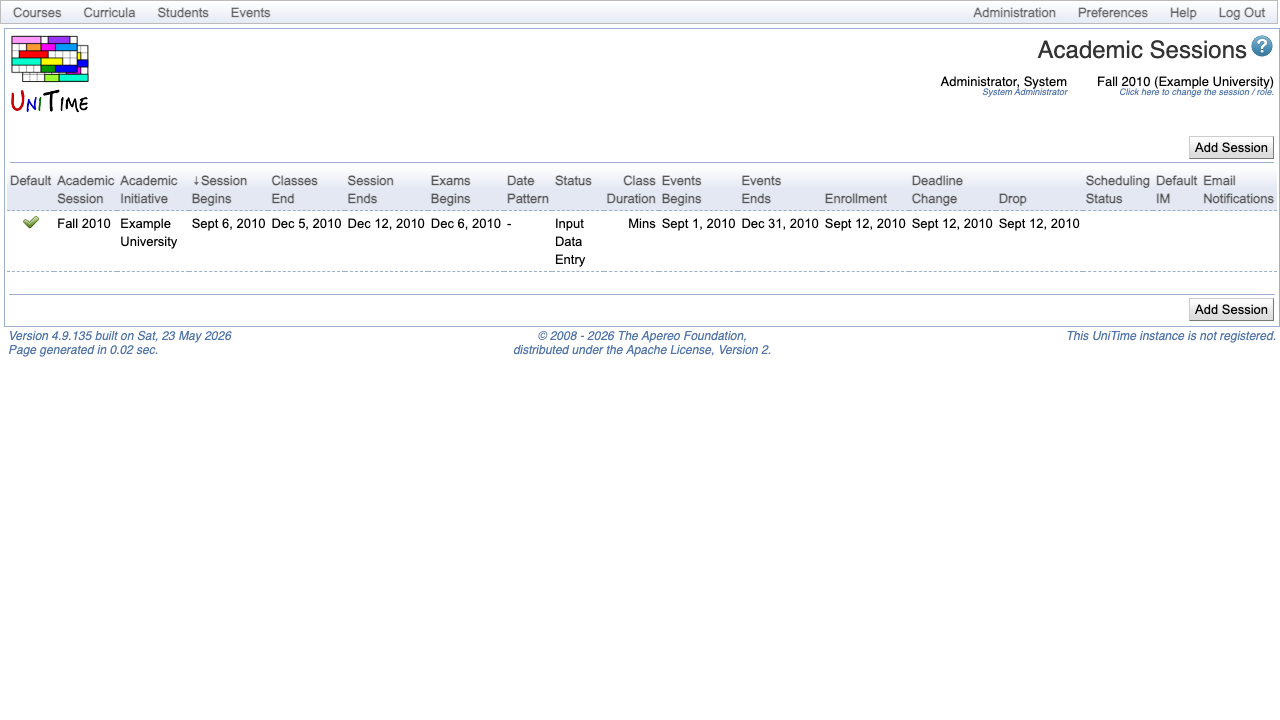Click the green default session checkmark

click(31, 222)
